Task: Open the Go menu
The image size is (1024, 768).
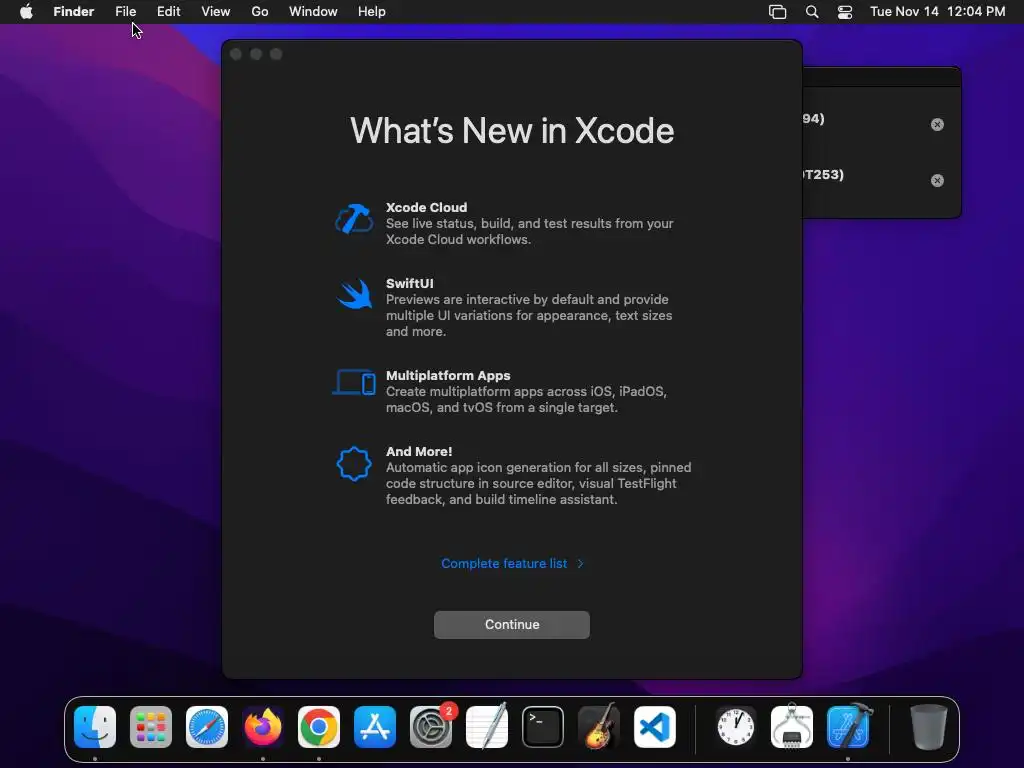Action: pyautogui.click(x=260, y=12)
